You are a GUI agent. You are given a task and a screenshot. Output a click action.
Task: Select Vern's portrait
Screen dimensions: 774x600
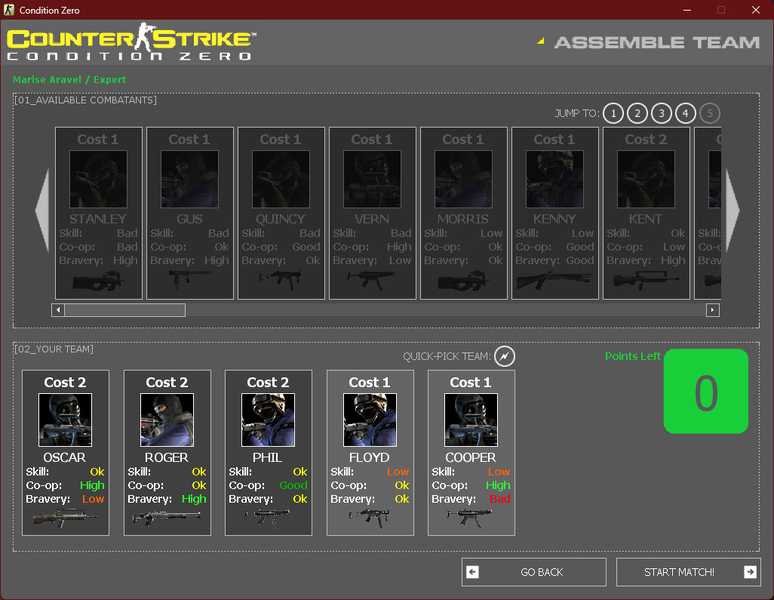372,179
